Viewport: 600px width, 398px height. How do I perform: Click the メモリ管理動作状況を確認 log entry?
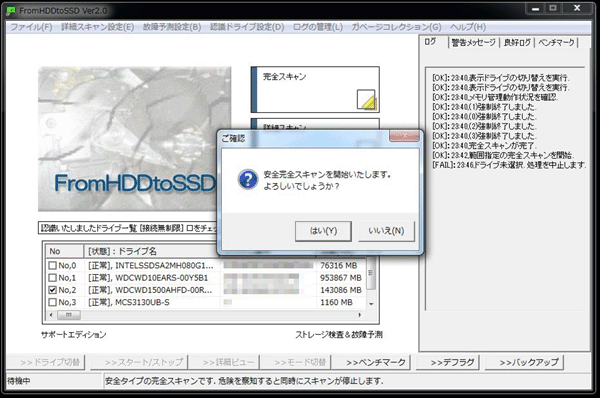click(495, 97)
